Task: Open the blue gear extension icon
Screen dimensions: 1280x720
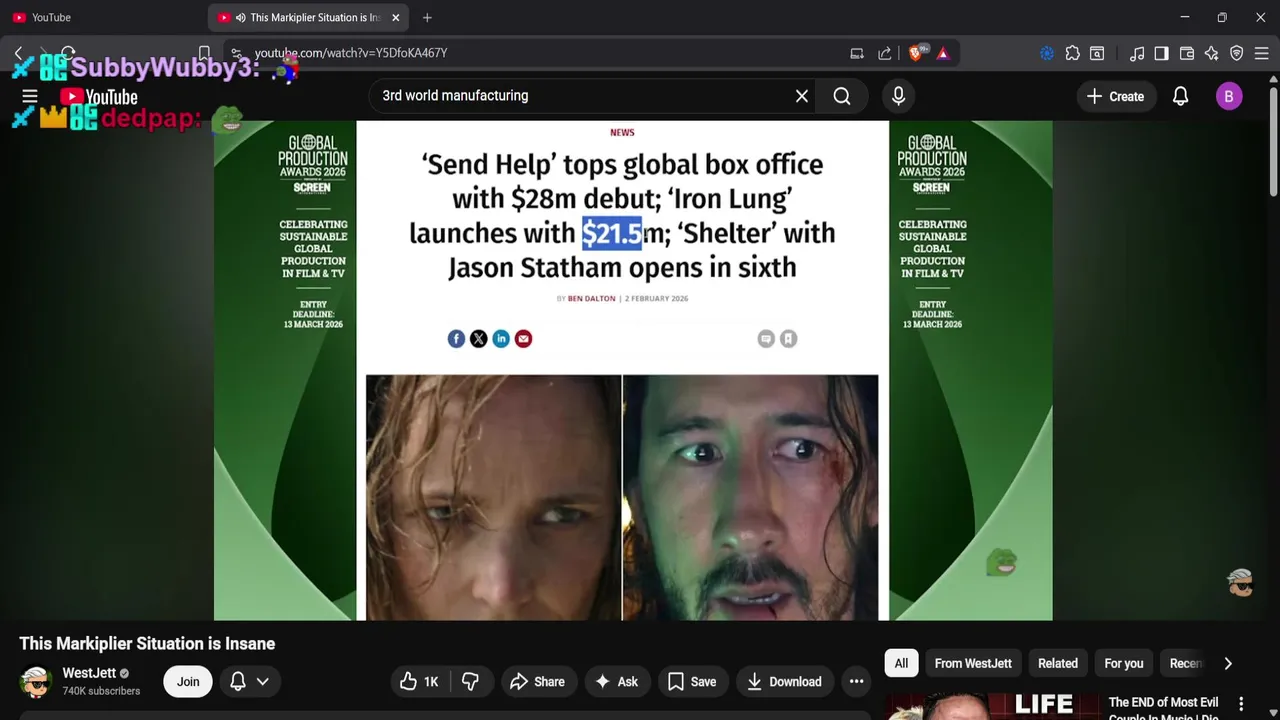Action: pos(1047,53)
